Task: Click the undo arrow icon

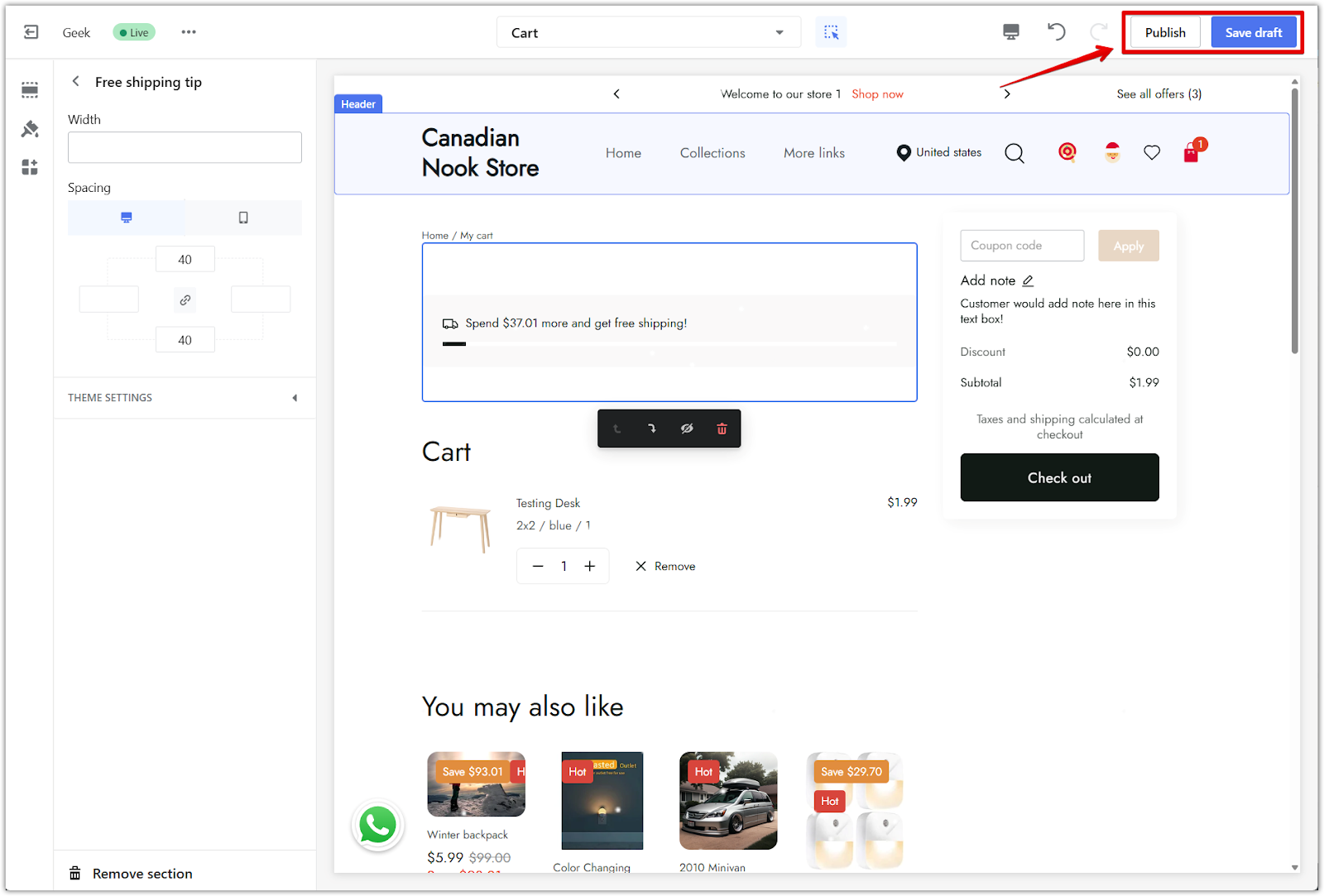Action: point(1056,32)
